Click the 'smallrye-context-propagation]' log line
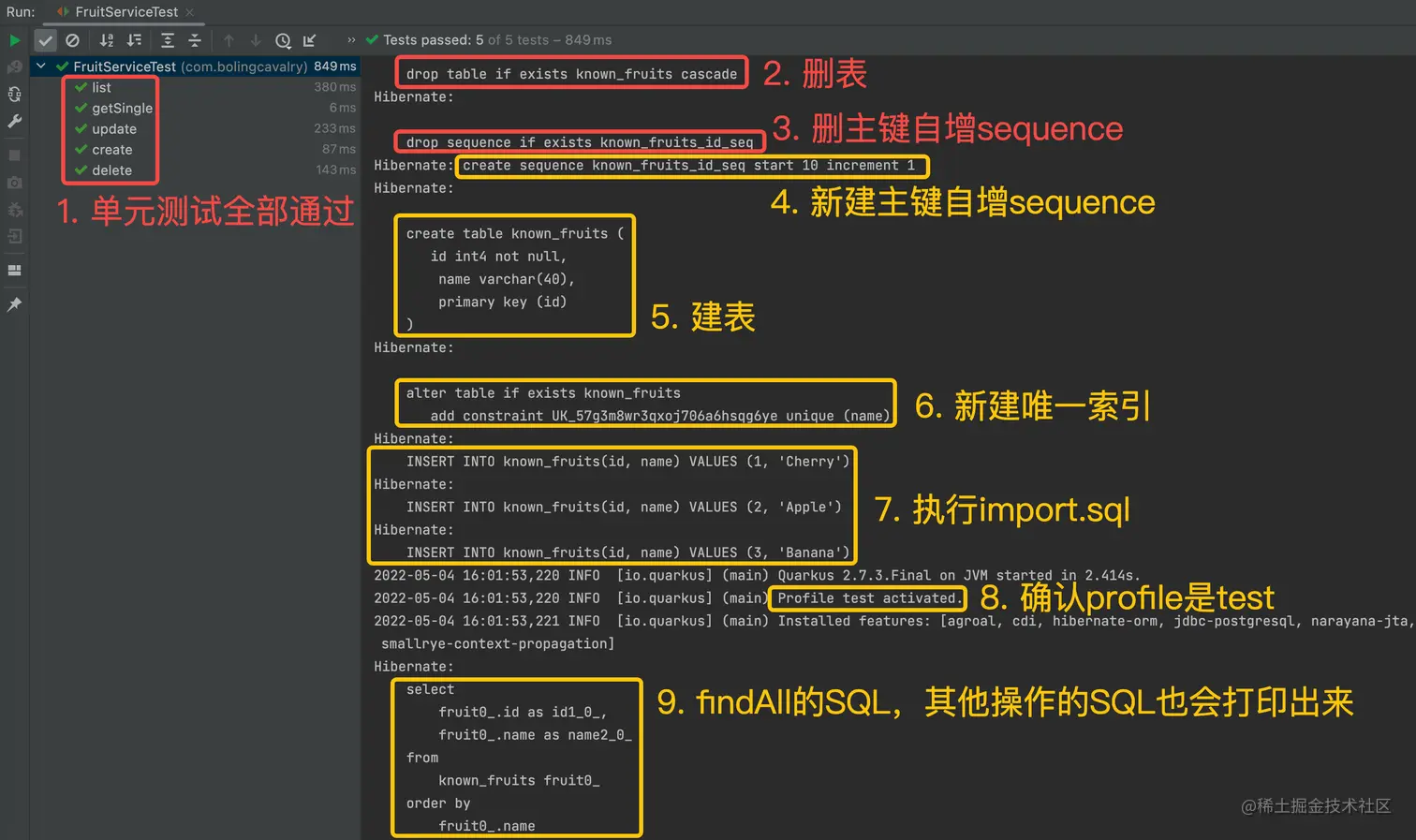This screenshot has height=840, width=1416. click(x=497, y=644)
